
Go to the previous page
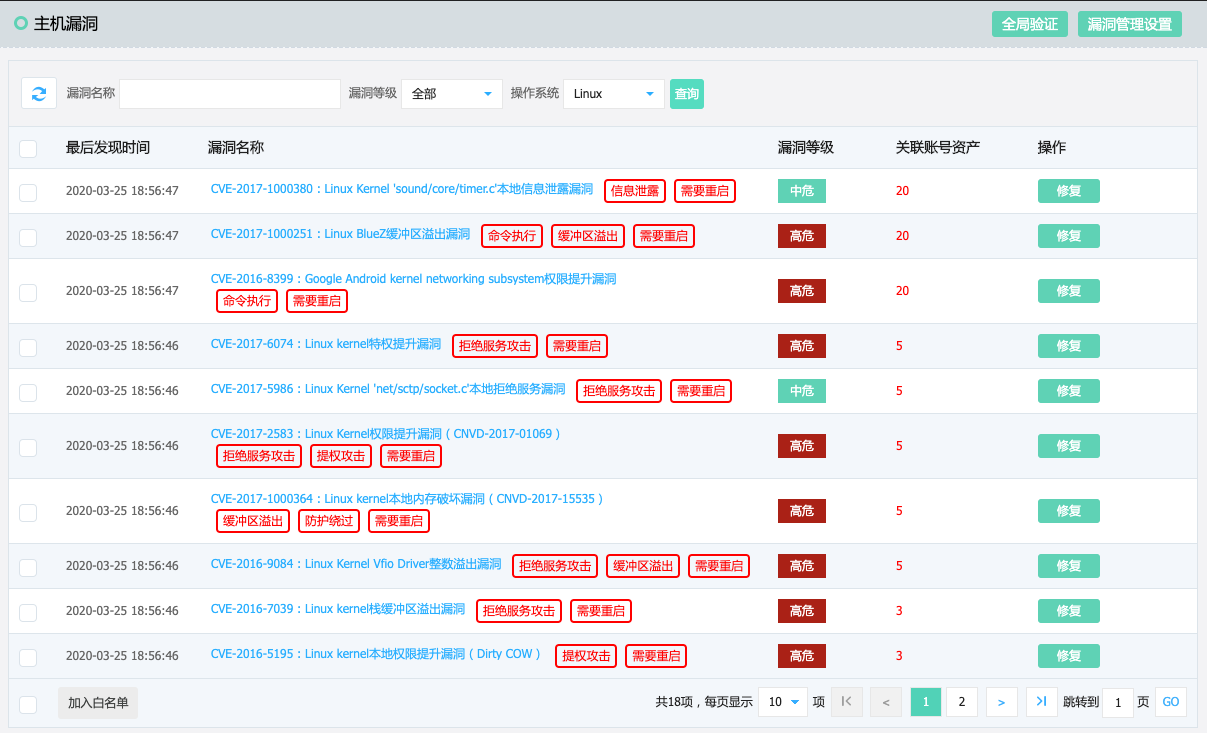click(x=885, y=701)
